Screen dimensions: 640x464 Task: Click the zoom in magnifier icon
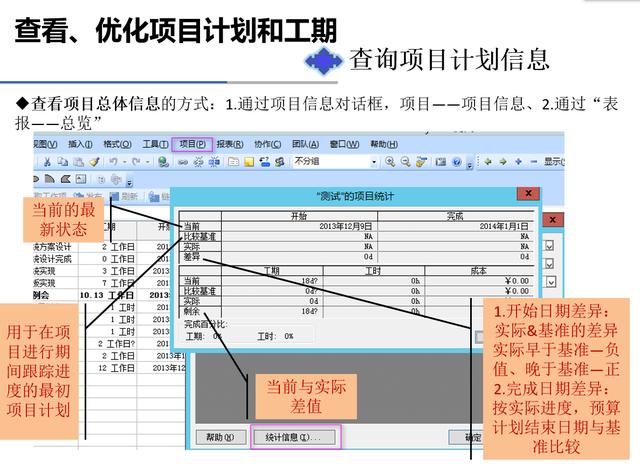point(390,161)
